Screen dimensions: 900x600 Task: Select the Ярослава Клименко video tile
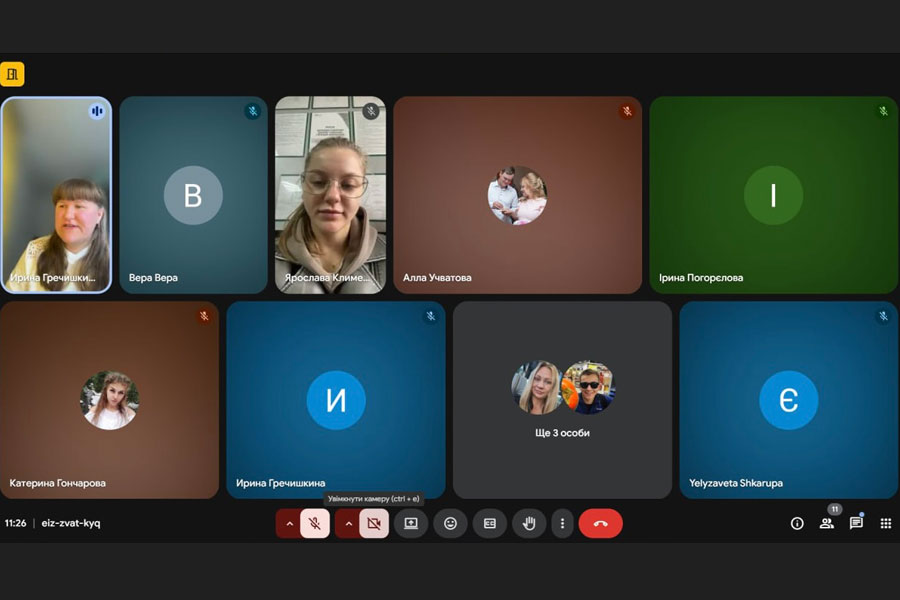(x=331, y=195)
